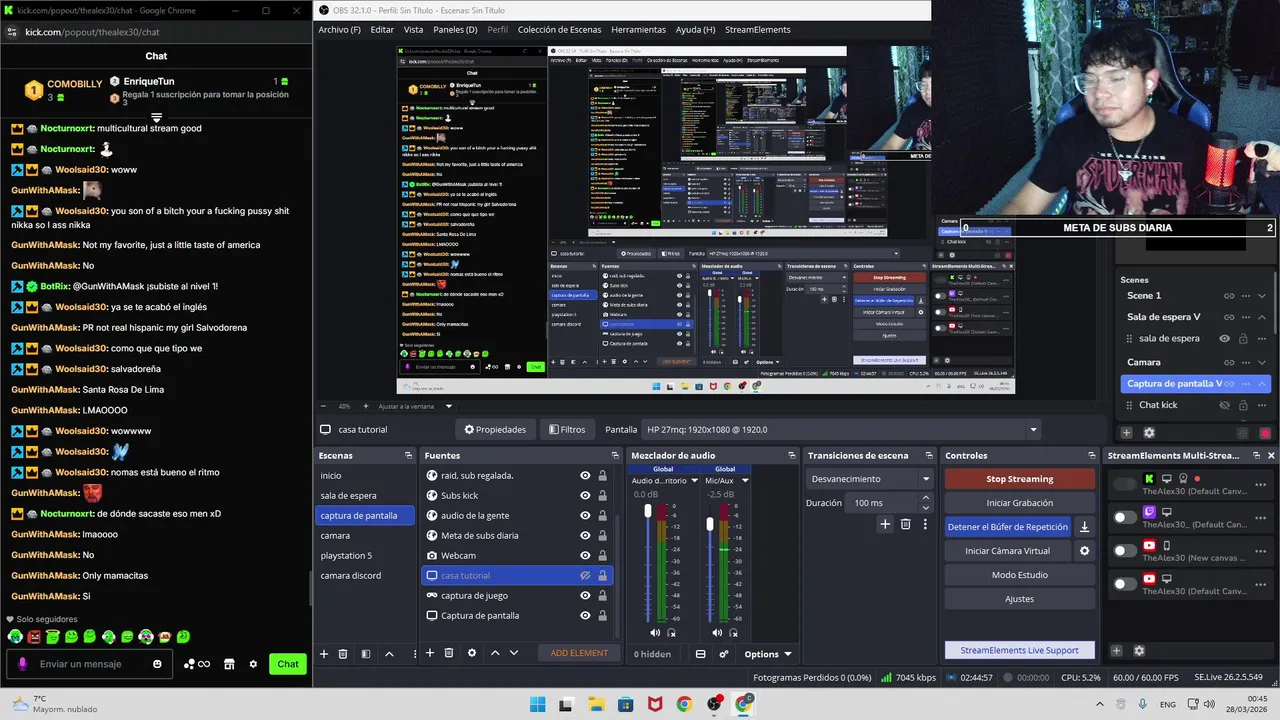The height and width of the screenshot is (720, 1280).
Task: Remove selected source with Fuentes trash icon
Action: pos(450,653)
